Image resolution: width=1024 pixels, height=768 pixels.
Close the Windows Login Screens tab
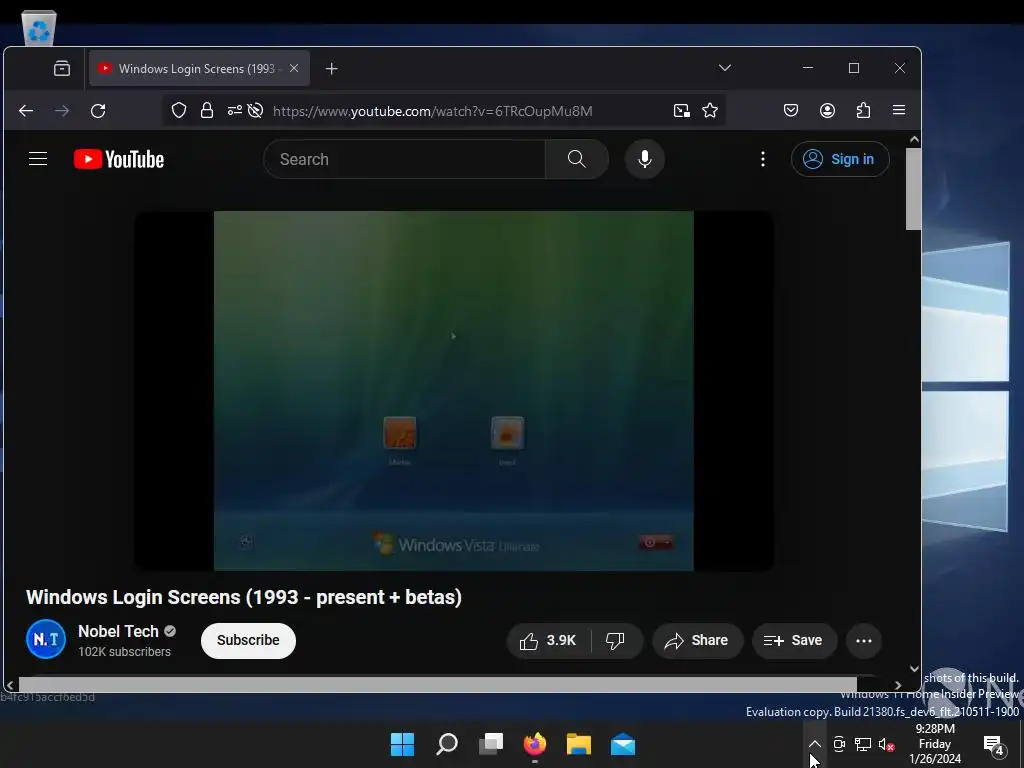(x=294, y=69)
